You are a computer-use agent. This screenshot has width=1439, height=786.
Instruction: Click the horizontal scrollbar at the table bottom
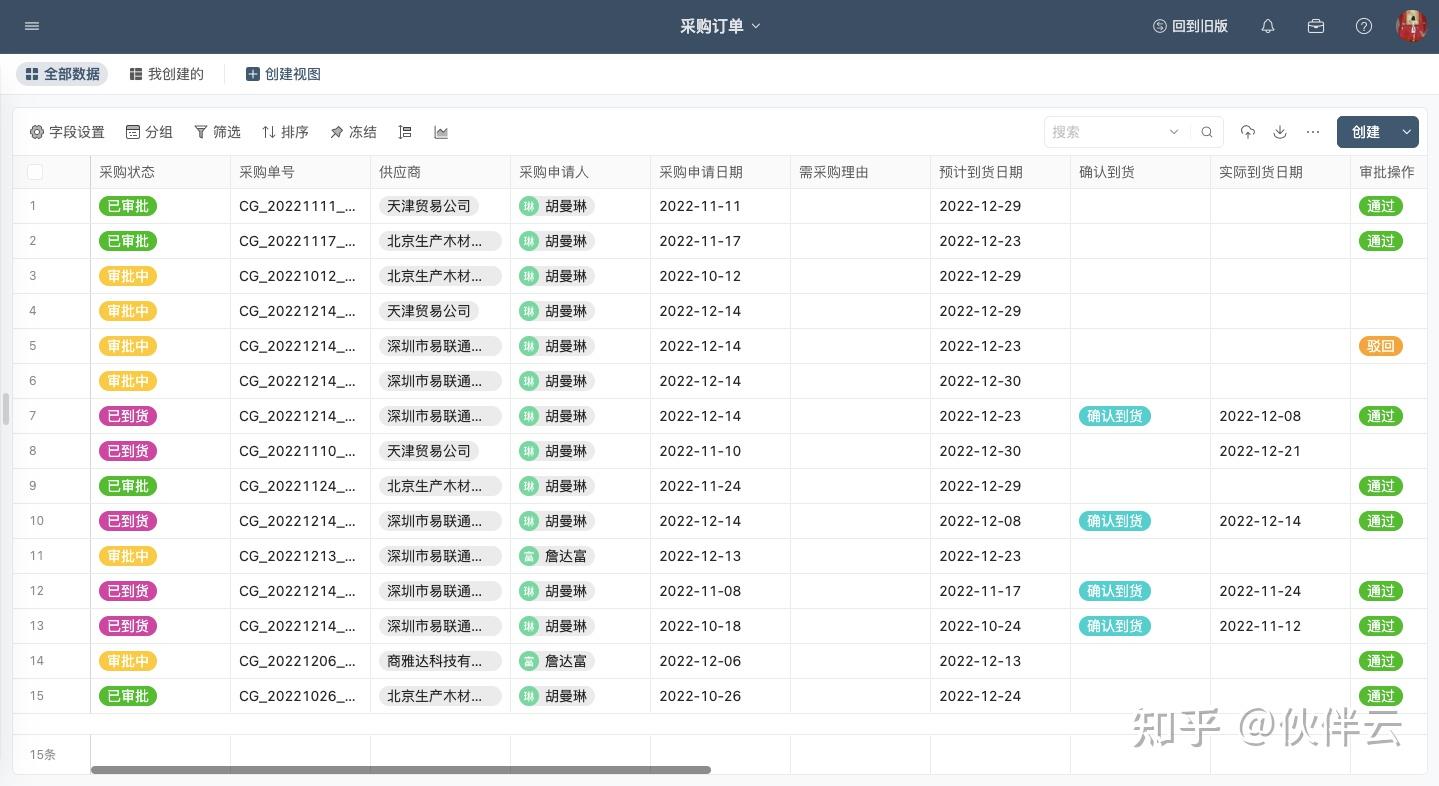click(400, 770)
